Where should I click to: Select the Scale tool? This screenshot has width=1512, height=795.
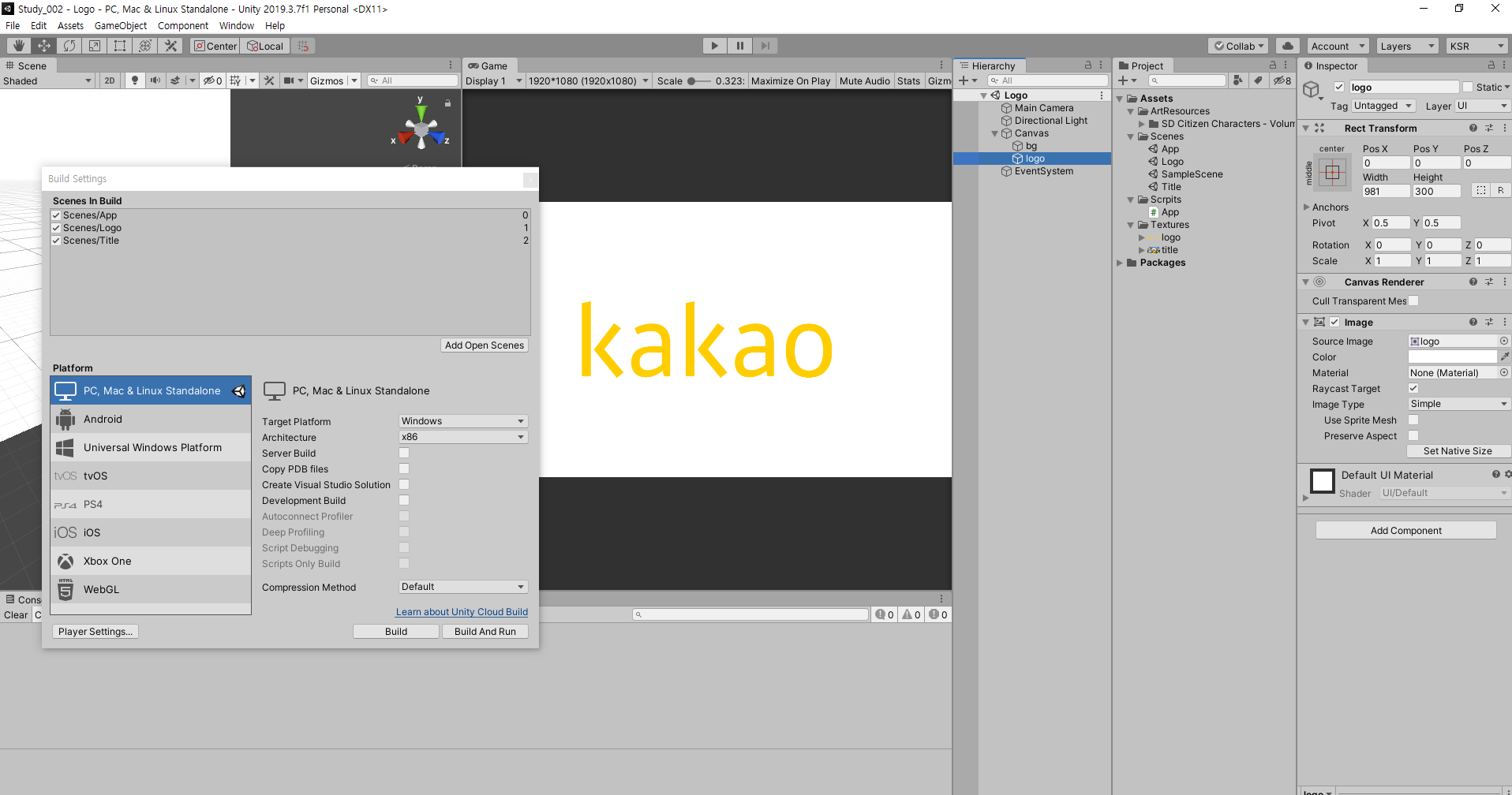pos(95,46)
